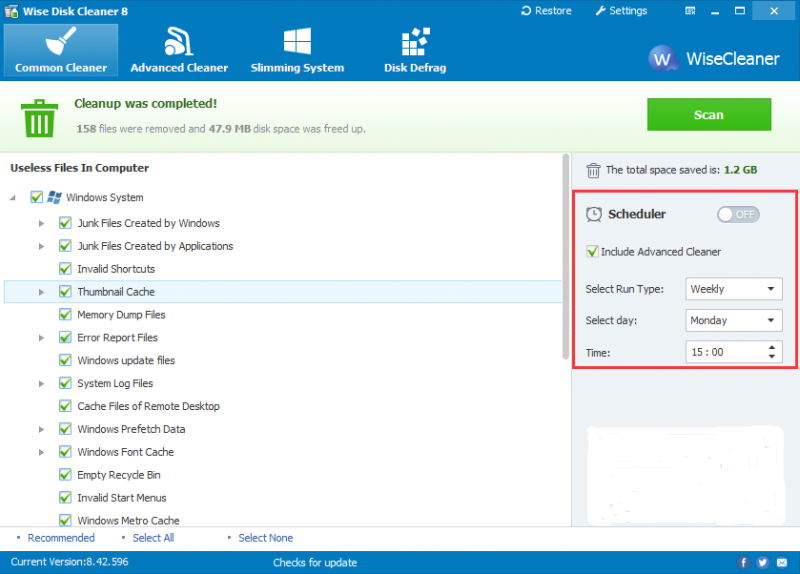Image resolution: width=800 pixels, height=574 pixels.
Task: Turn on the Scheduler toggle switch
Action: pyautogui.click(x=738, y=214)
